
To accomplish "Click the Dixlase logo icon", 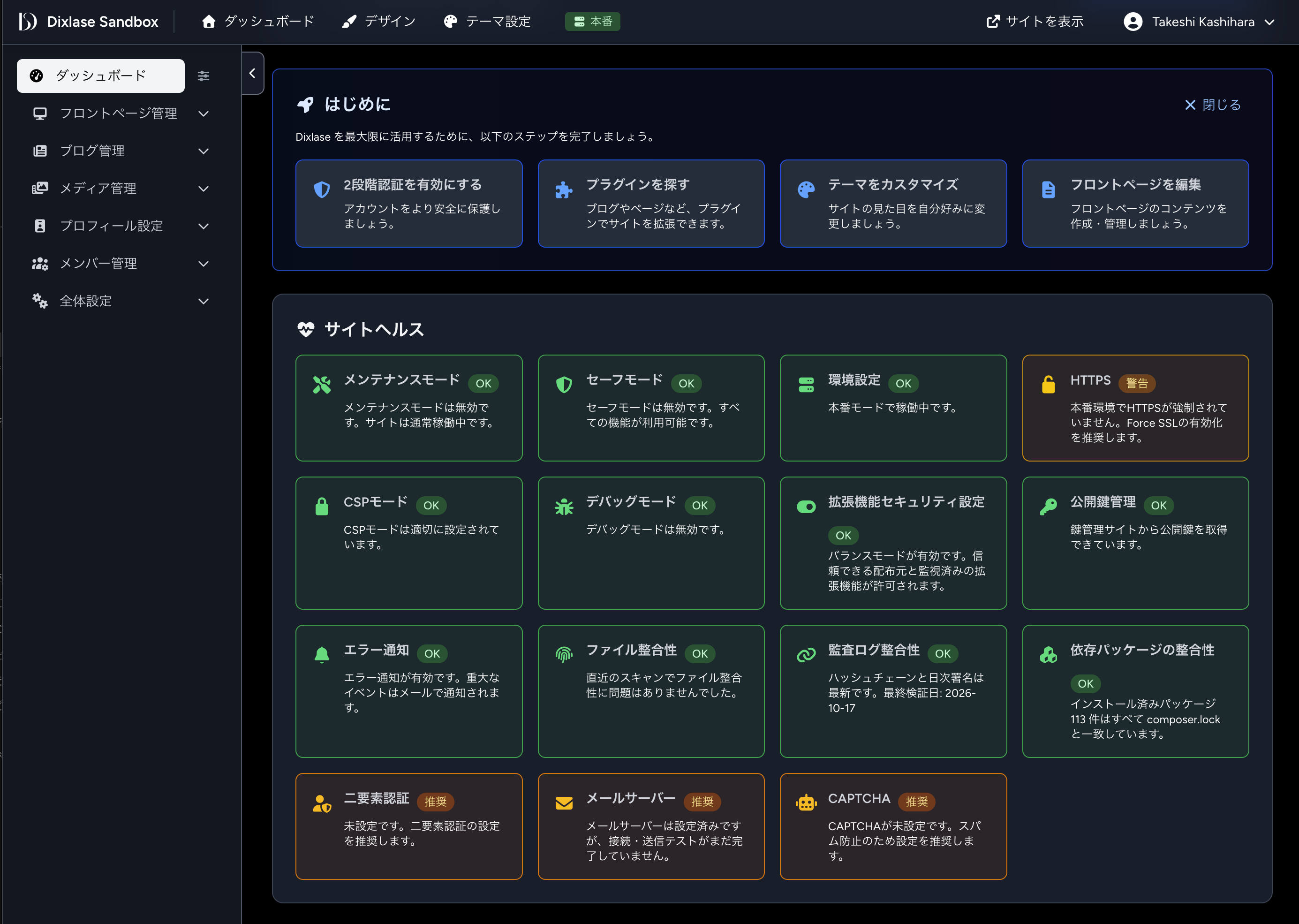I will point(28,22).
